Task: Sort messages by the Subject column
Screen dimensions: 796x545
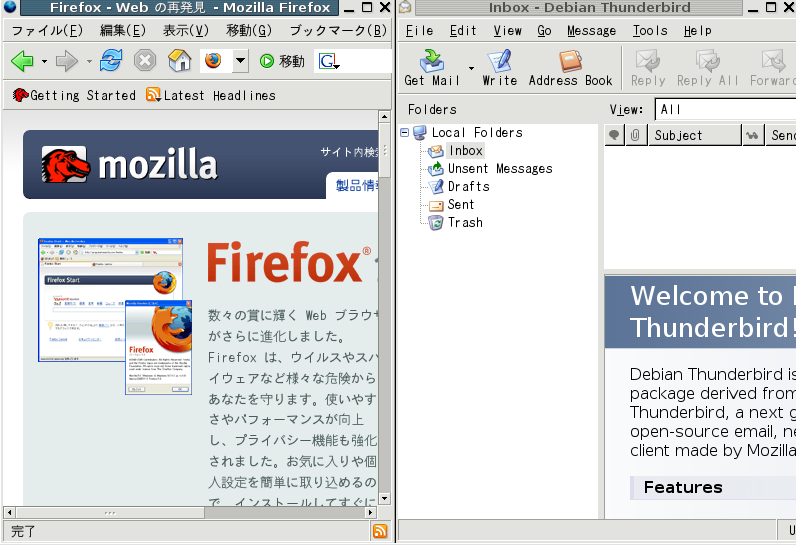Action: pos(694,135)
